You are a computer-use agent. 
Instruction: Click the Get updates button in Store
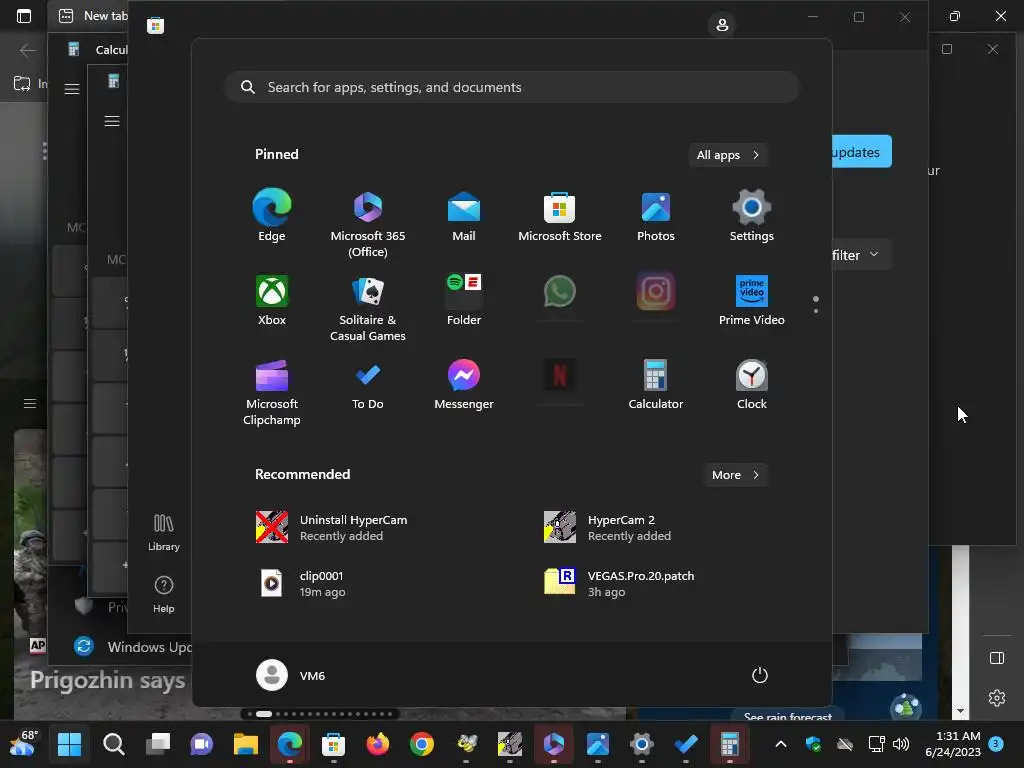tap(862, 152)
